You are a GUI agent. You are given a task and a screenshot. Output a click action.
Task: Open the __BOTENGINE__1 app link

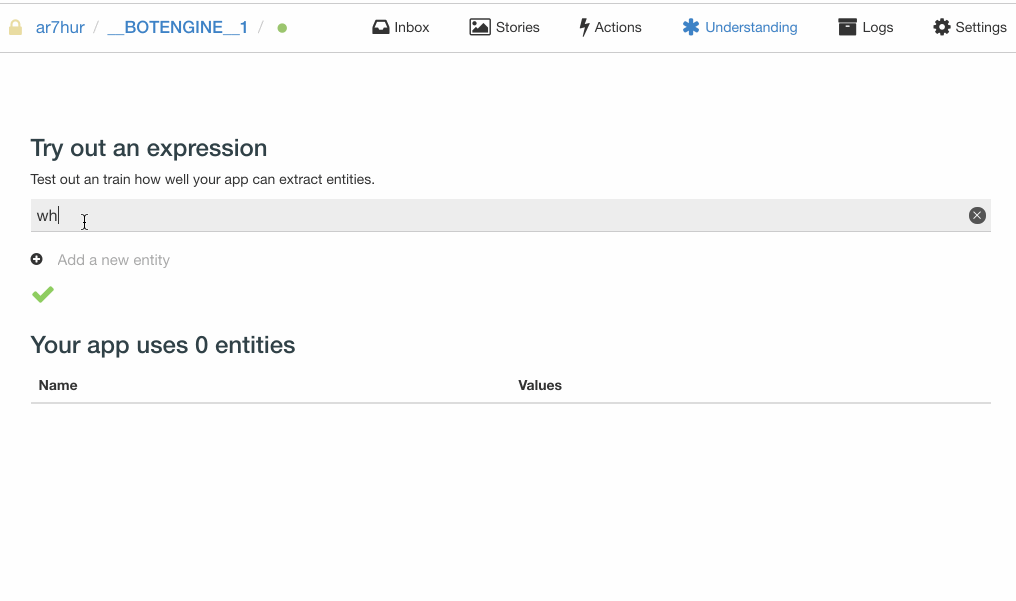(x=178, y=27)
